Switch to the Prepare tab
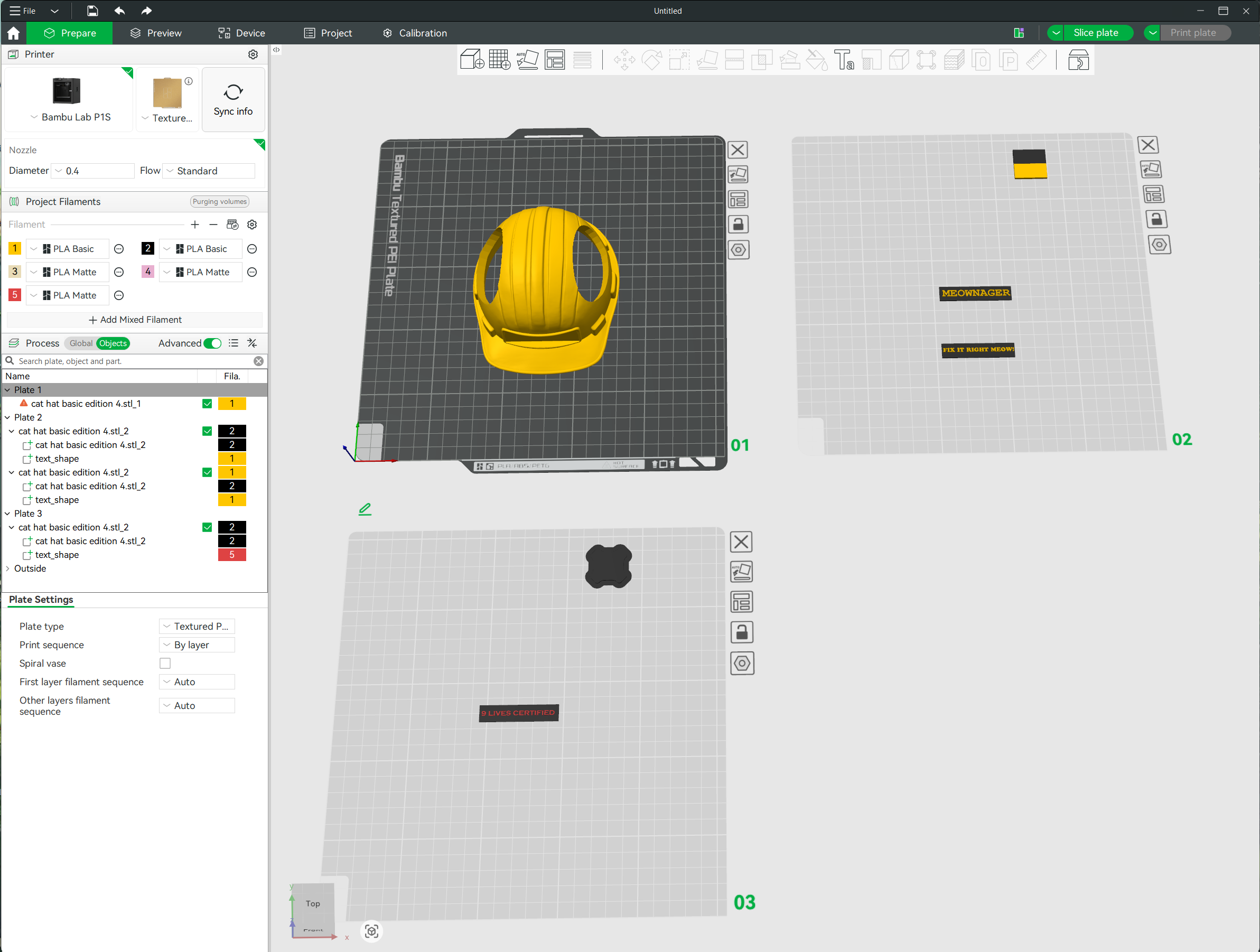 [x=70, y=33]
